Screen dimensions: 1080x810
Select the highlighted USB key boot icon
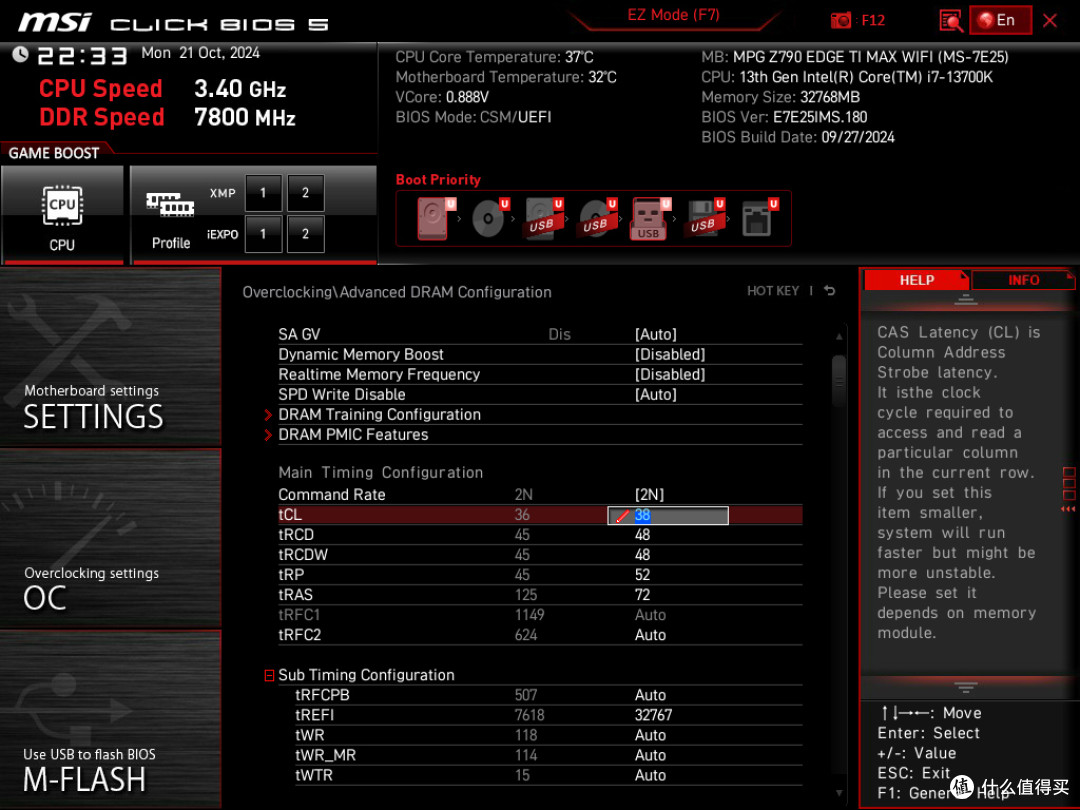[649, 218]
